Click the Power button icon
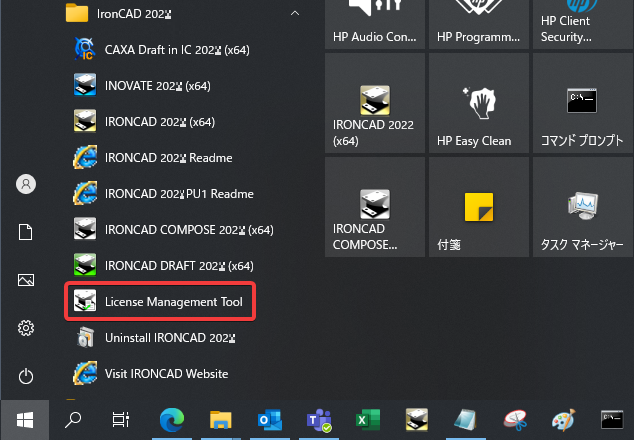 click(x=26, y=376)
